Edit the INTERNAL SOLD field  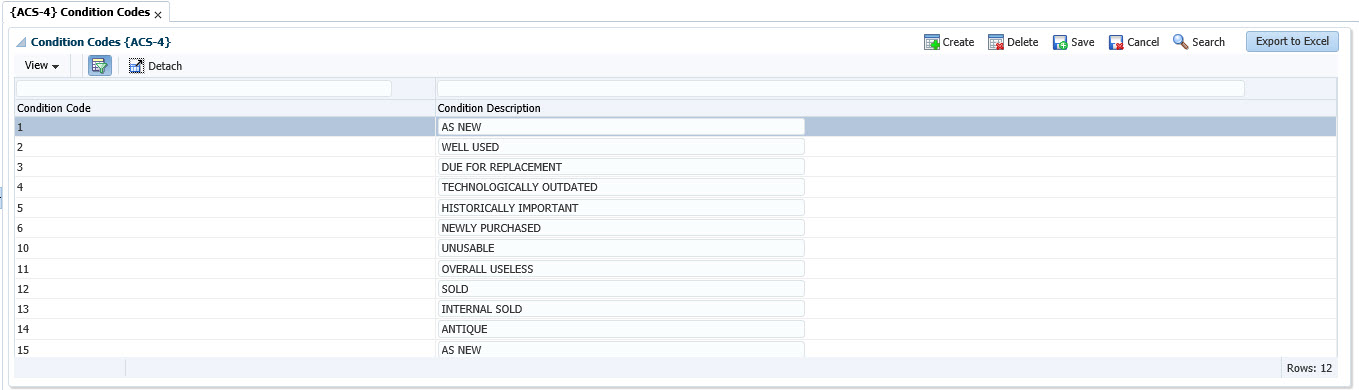point(621,309)
